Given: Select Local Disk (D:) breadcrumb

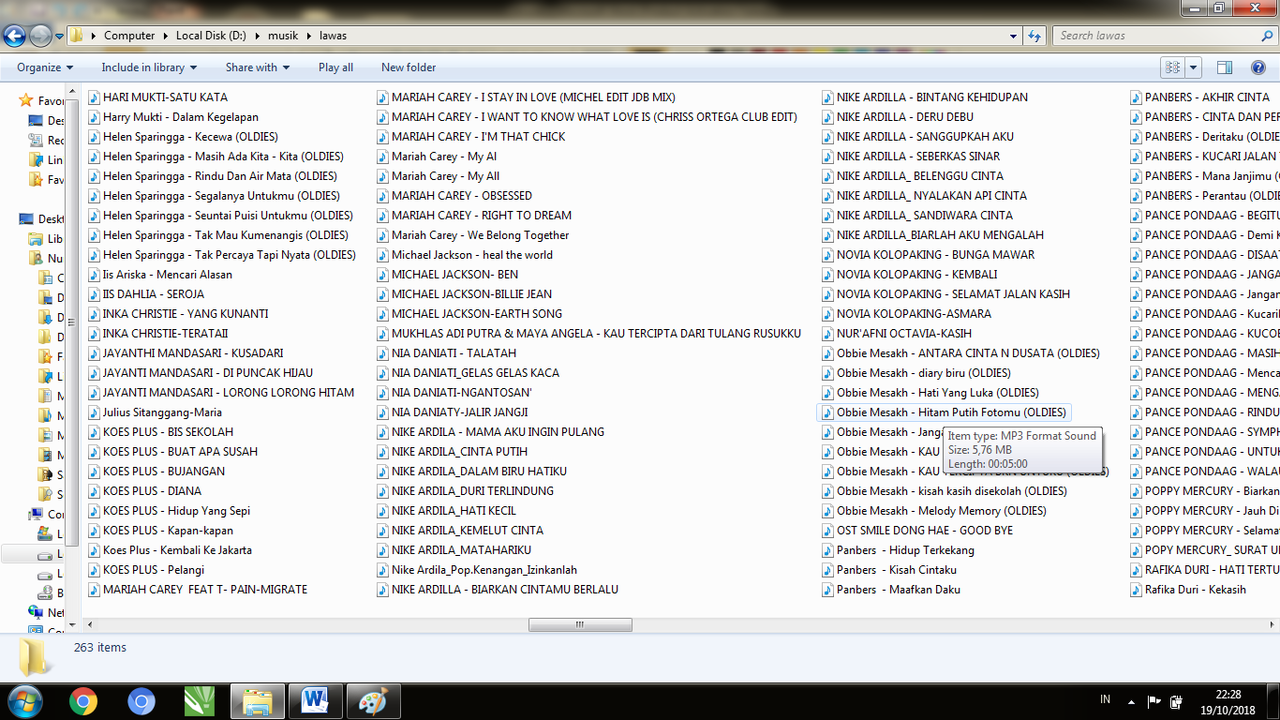Looking at the screenshot, I should pos(211,35).
